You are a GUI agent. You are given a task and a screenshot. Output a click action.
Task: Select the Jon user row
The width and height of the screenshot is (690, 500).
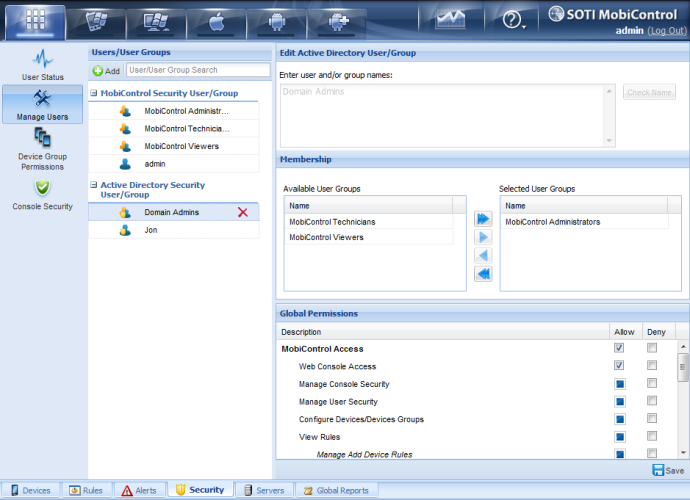174,230
